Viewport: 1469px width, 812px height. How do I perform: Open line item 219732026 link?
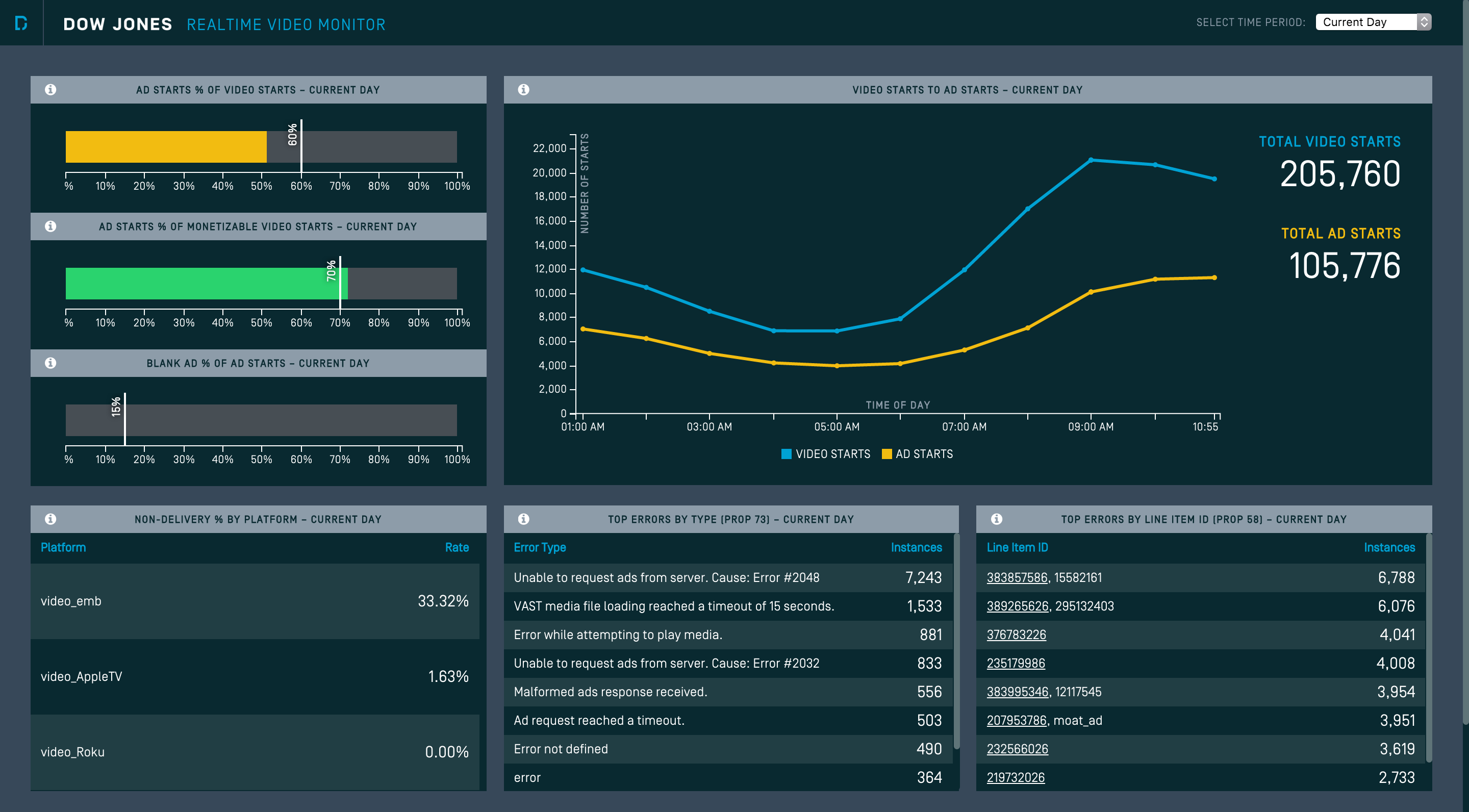tap(1016, 777)
